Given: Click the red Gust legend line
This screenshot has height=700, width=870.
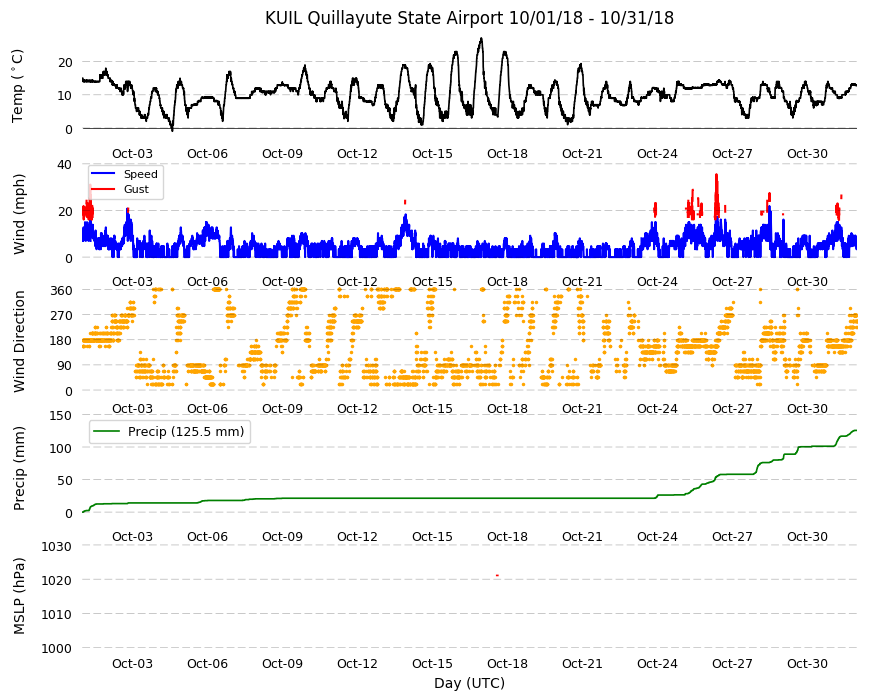Looking at the screenshot, I should pyautogui.click(x=103, y=189).
